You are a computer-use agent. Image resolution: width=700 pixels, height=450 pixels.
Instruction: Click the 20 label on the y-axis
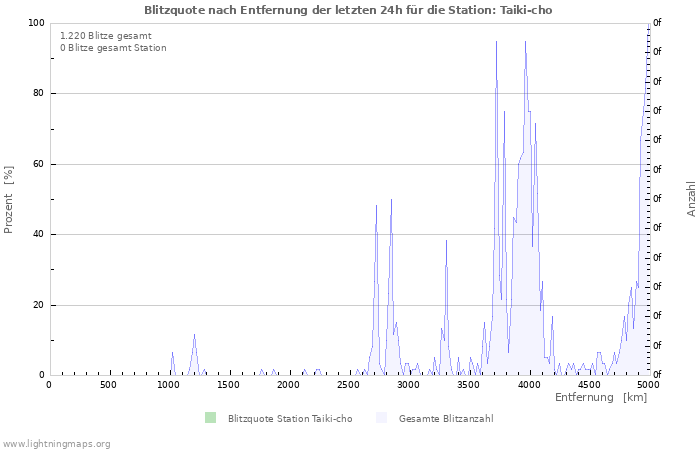pyautogui.click(x=38, y=305)
